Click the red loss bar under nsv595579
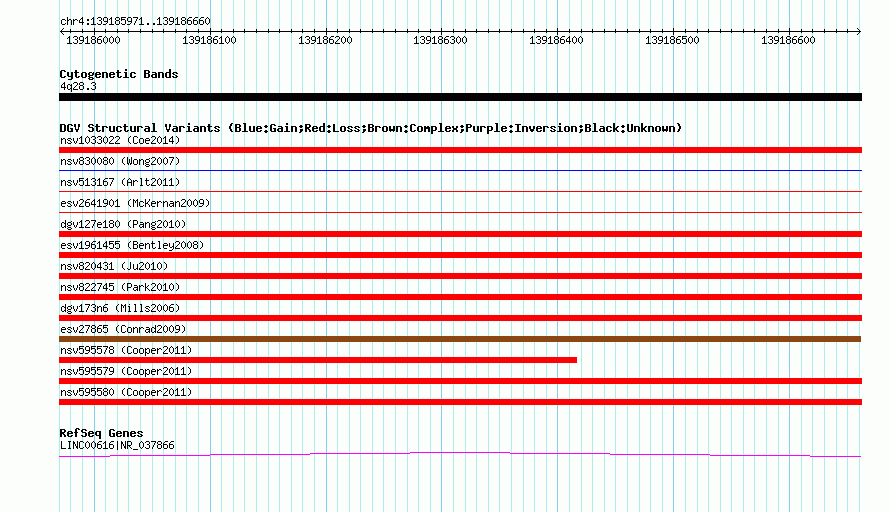Image resolution: width=890 pixels, height=512 pixels. [x=460, y=381]
